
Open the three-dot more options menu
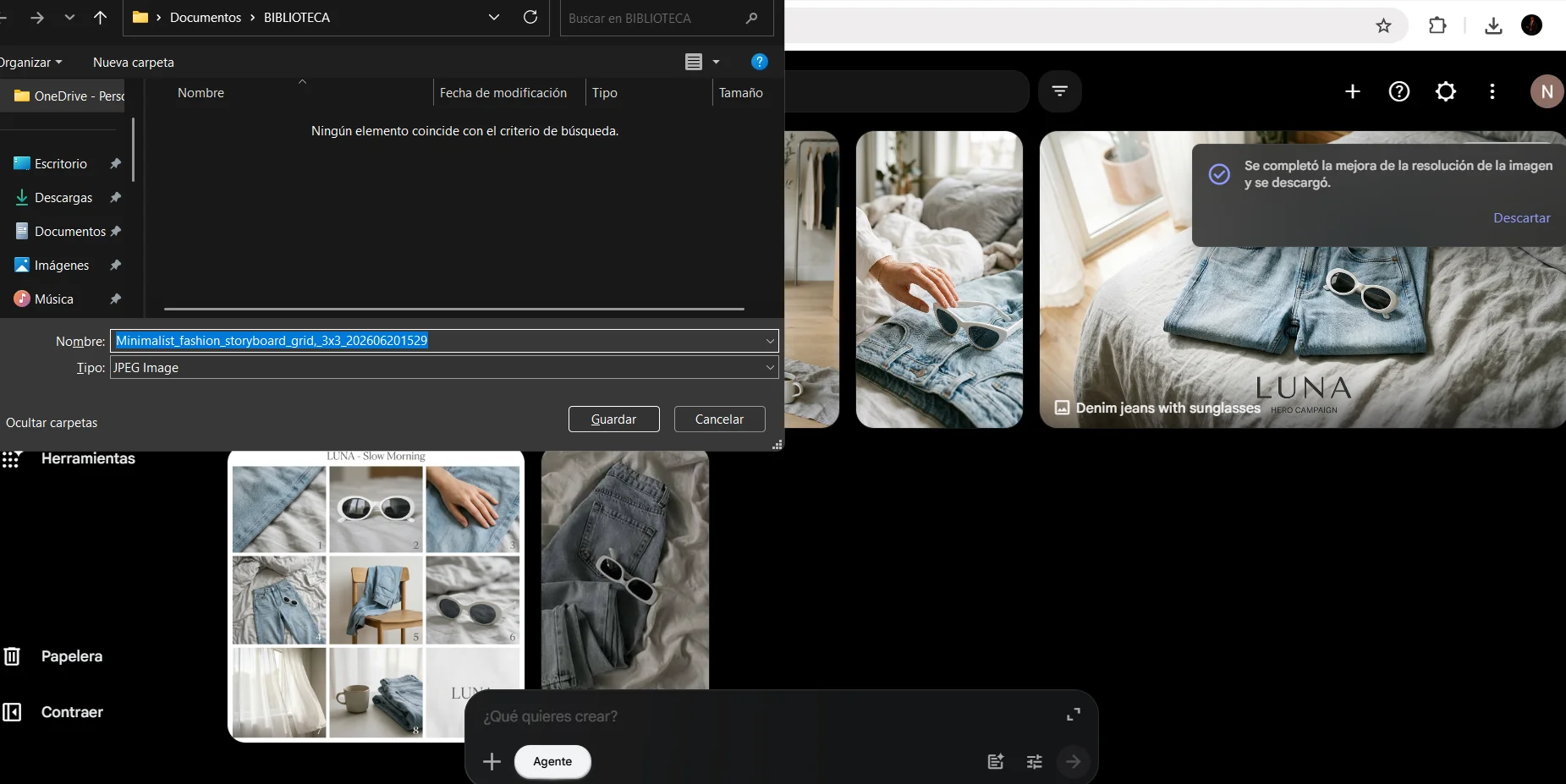(x=1492, y=91)
